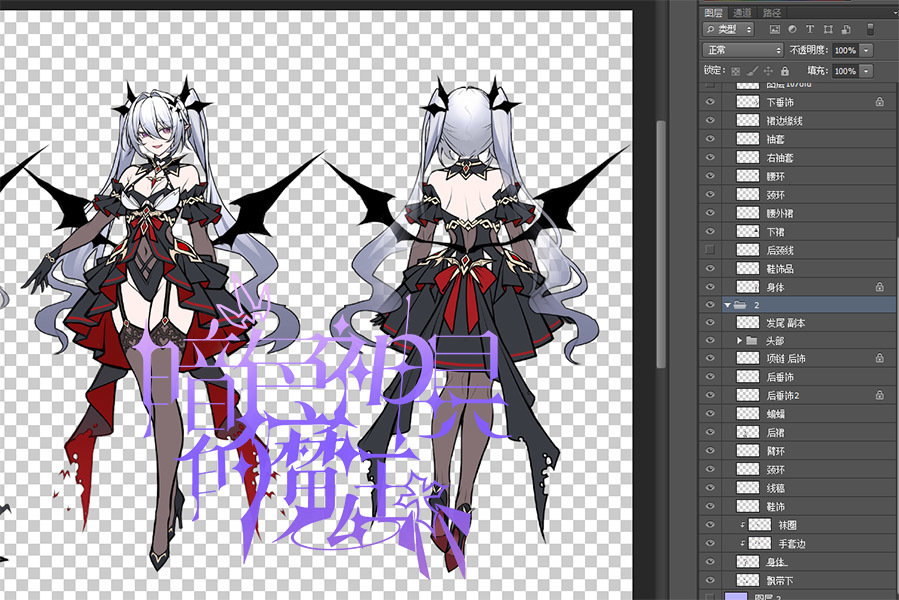899x600 pixels.
Task: Switch to the 路径 tab
Action: pos(772,12)
